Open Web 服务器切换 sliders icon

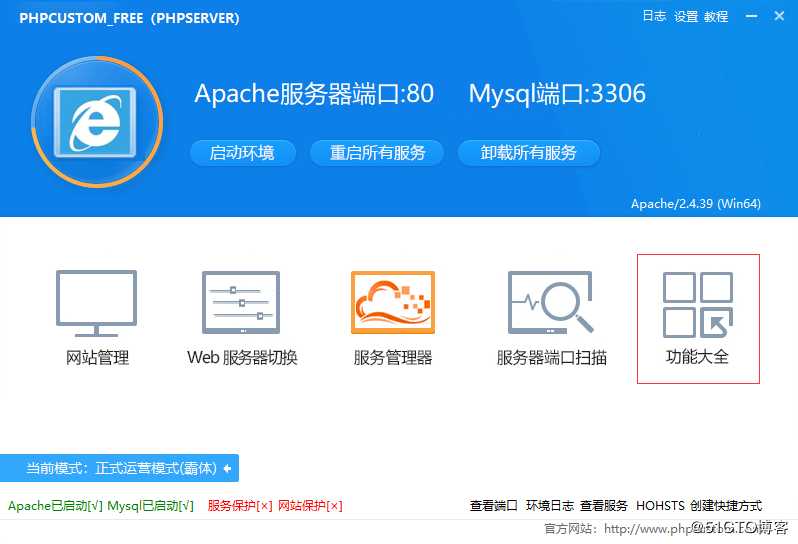[x=241, y=302]
